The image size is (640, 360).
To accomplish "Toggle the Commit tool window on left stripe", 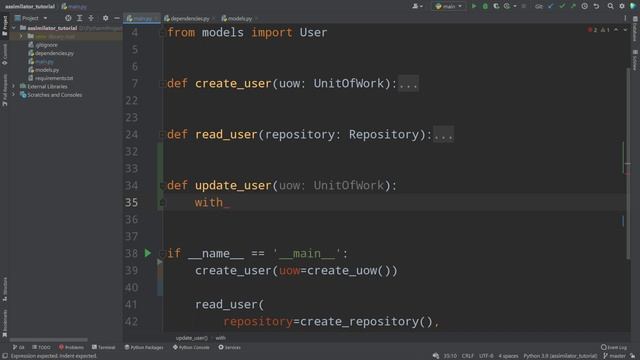I will 4,54.
